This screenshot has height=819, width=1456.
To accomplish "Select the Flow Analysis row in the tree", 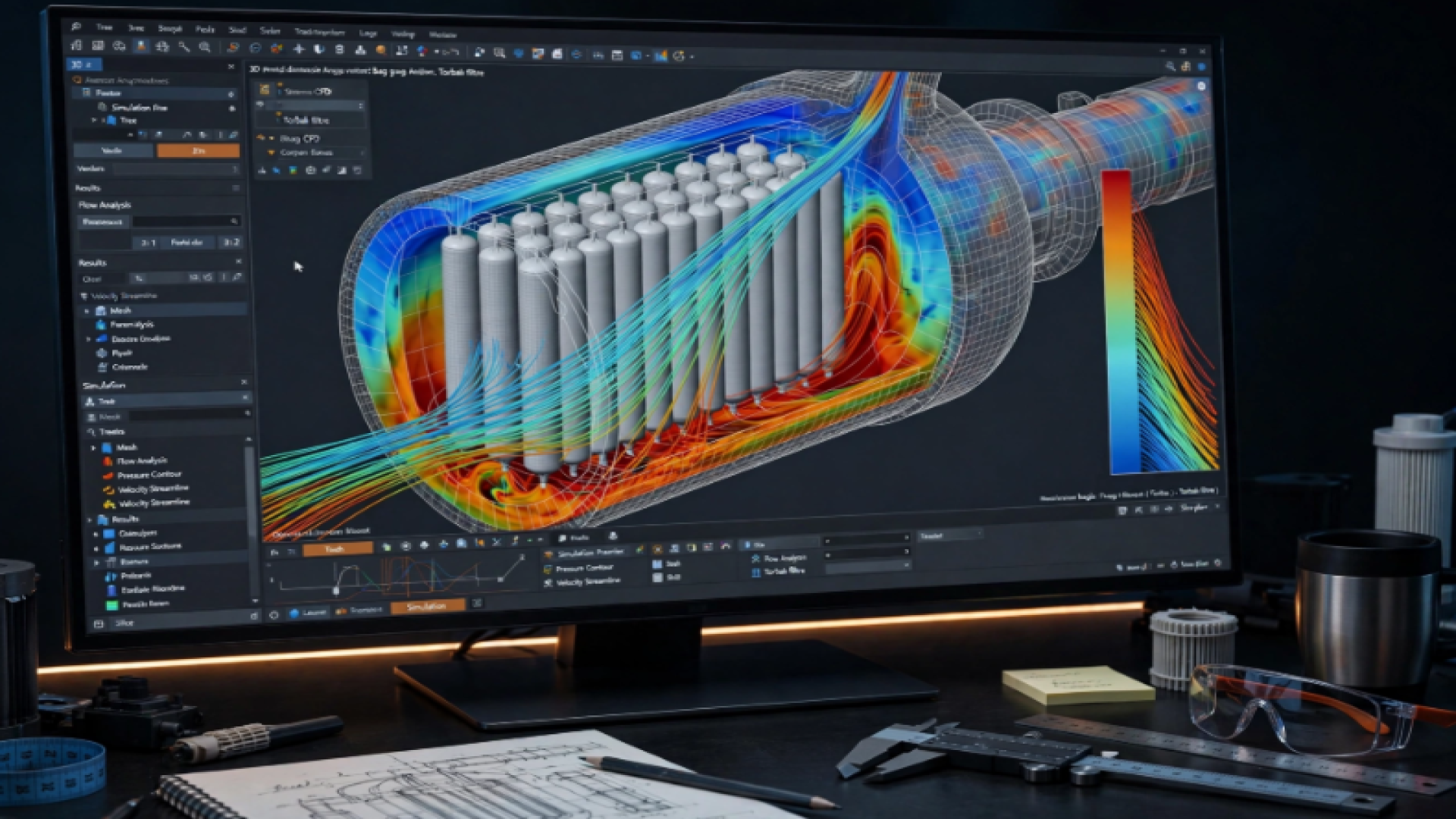I will tap(142, 461).
